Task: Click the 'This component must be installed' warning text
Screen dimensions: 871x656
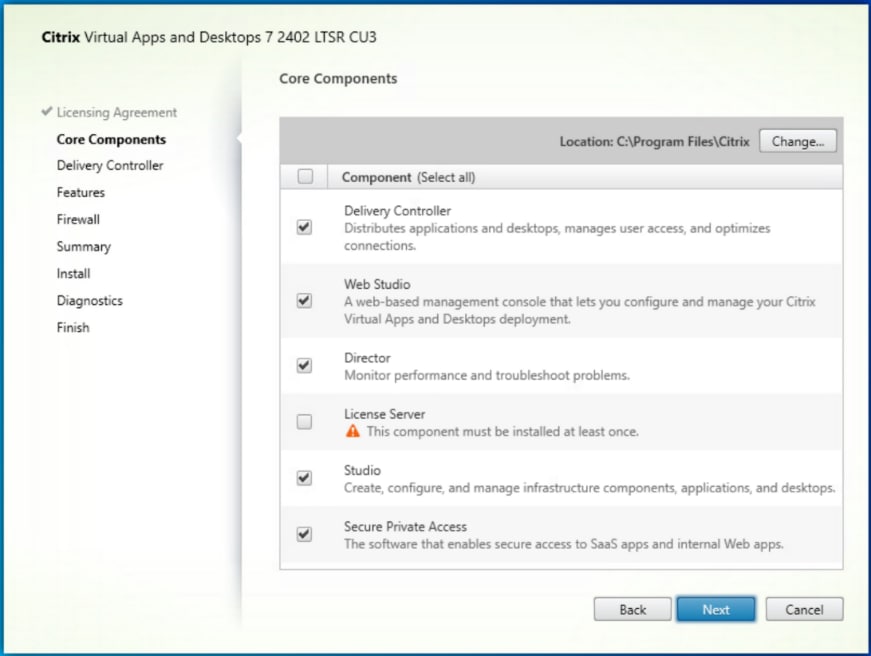Action: [x=503, y=432]
